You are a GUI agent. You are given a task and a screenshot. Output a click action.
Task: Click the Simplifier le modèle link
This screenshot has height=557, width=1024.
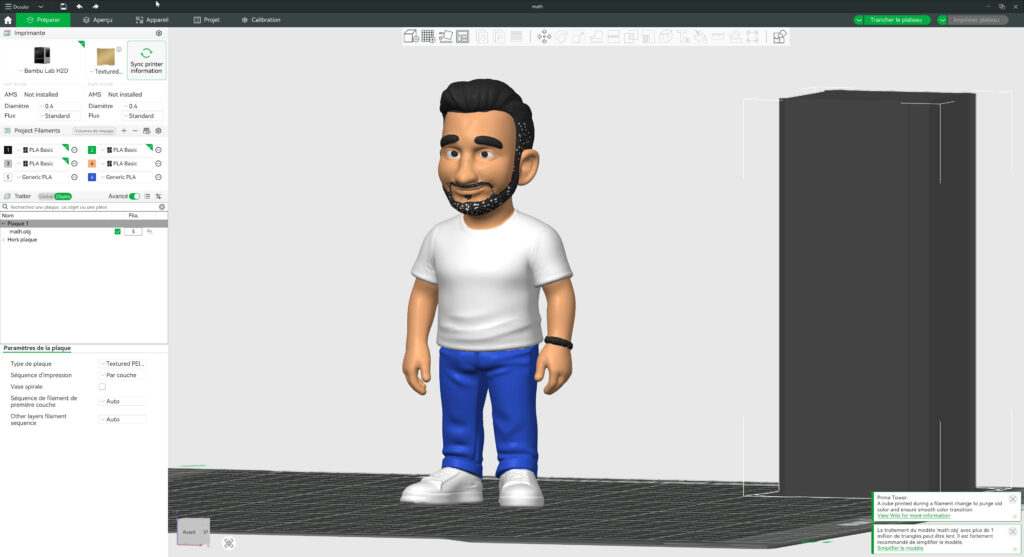coord(900,549)
